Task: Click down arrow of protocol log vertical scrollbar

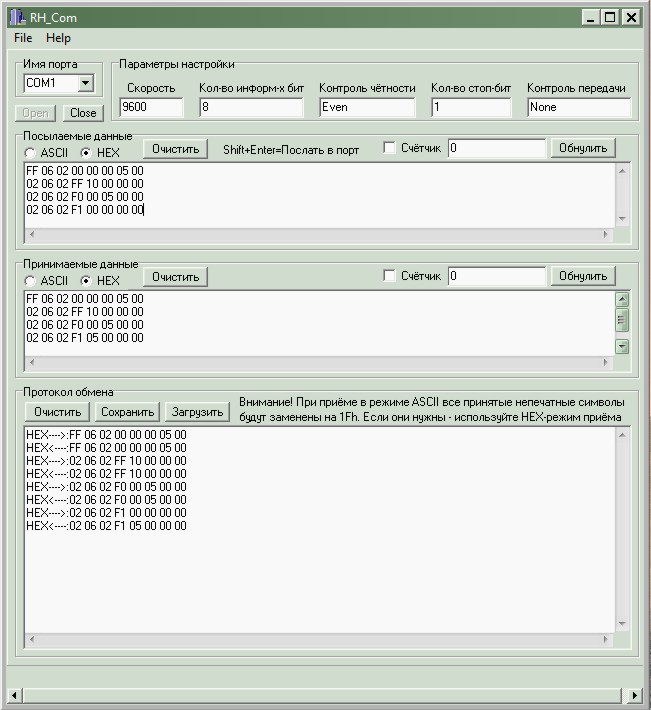Action: click(x=622, y=624)
